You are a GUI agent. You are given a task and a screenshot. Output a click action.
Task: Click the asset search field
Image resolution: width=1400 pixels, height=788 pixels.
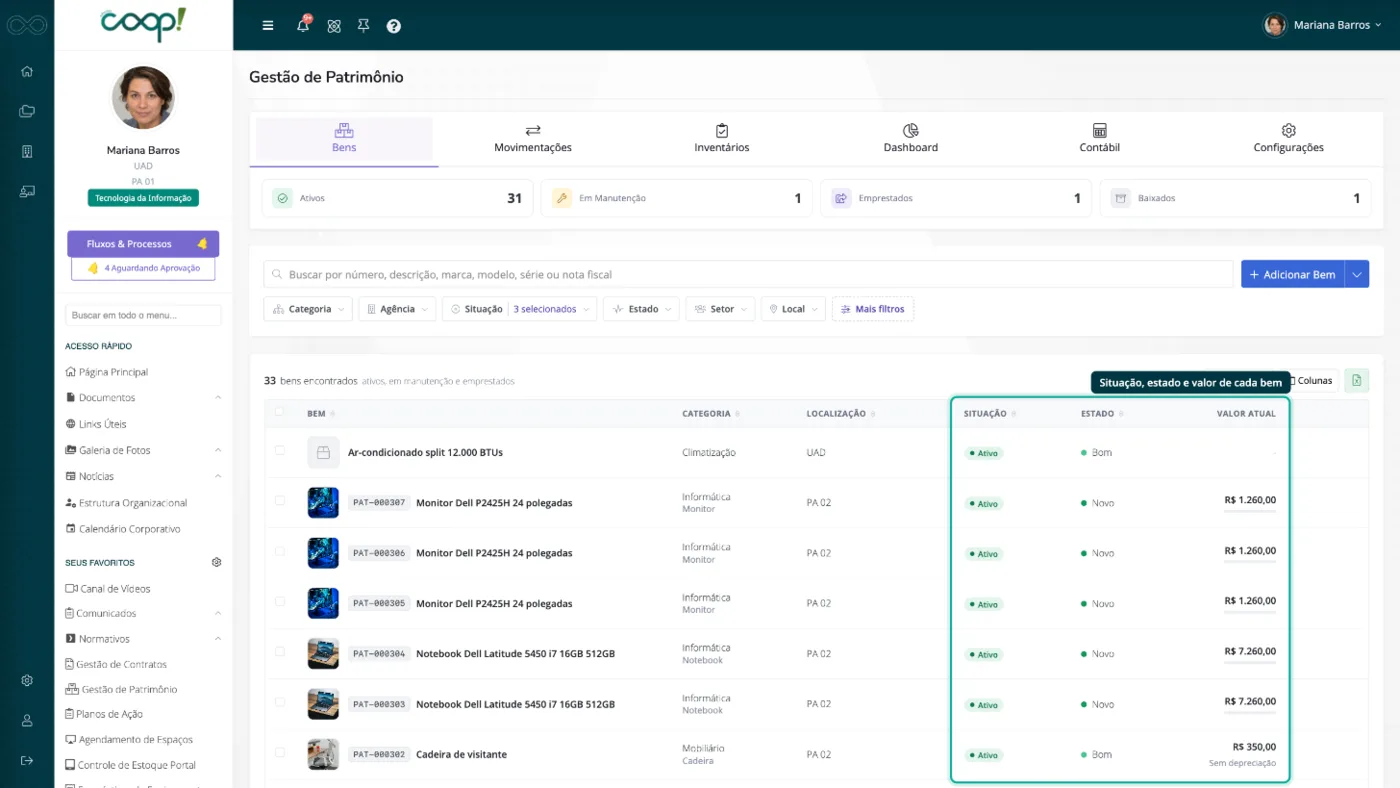coord(748,274)
